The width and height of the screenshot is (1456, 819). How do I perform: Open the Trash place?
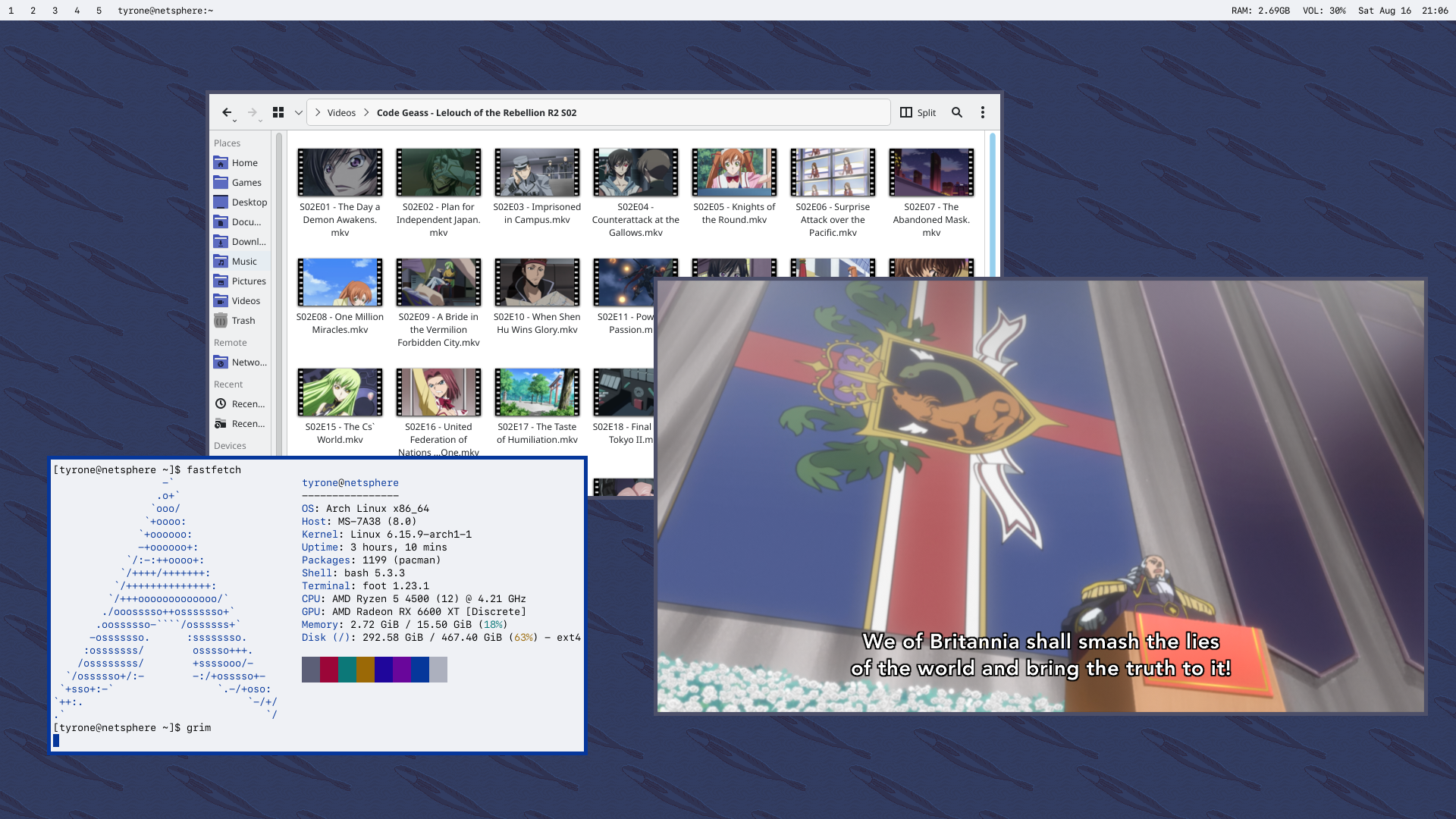243,321
